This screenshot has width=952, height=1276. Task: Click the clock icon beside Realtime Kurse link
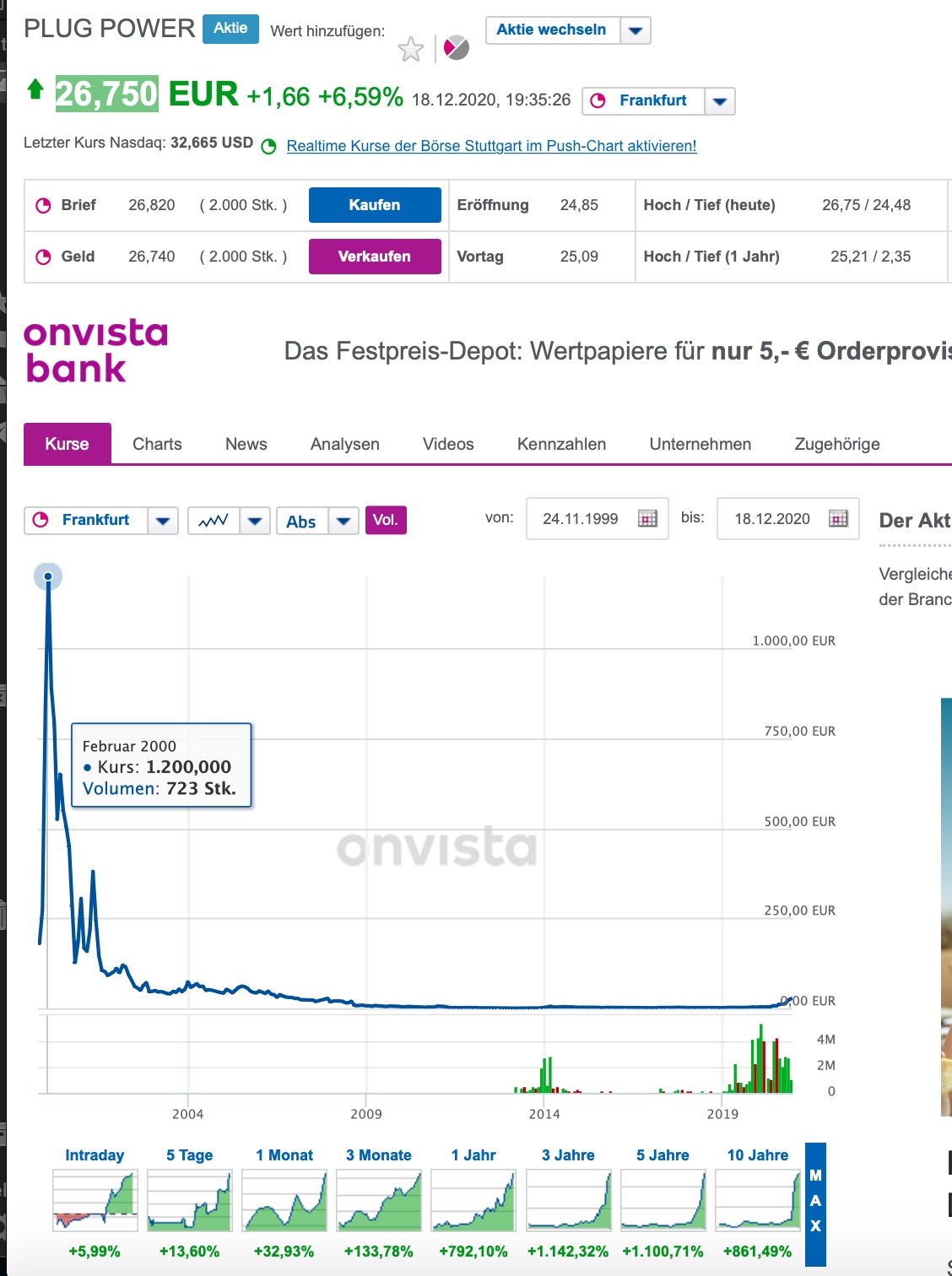[x=269, y=146]
